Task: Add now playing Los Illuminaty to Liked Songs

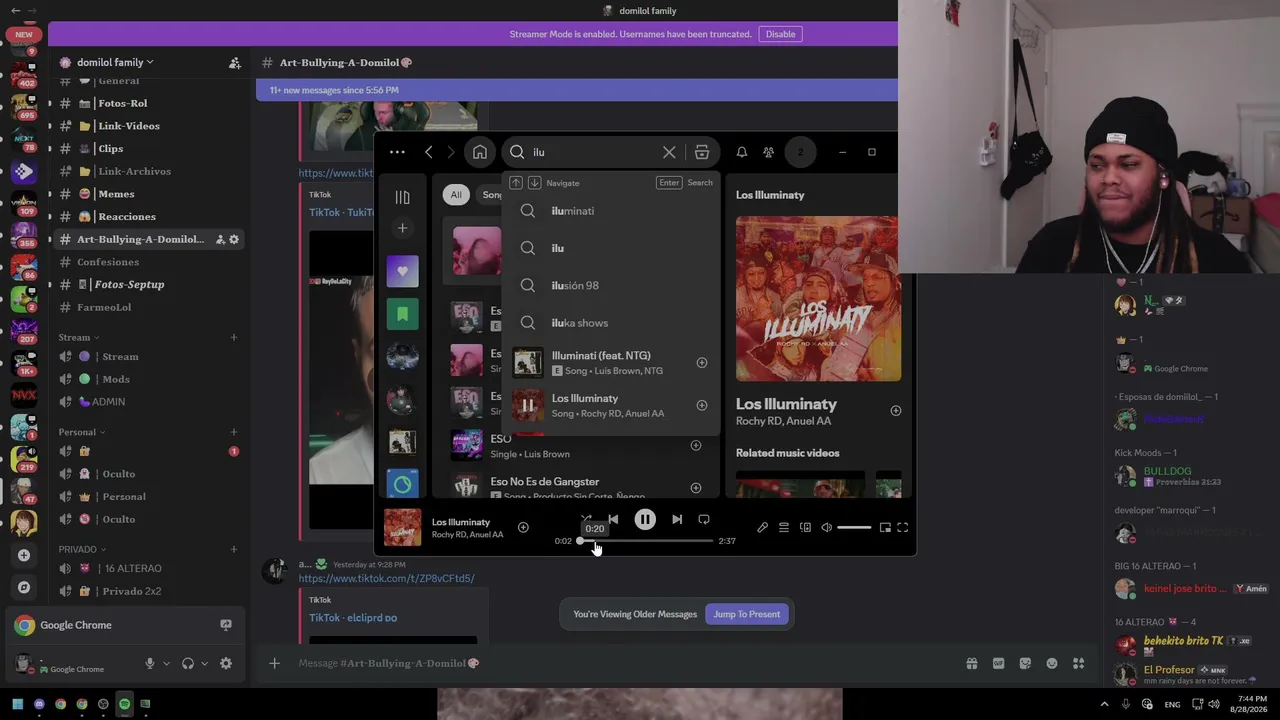Action: pos(523,527)
